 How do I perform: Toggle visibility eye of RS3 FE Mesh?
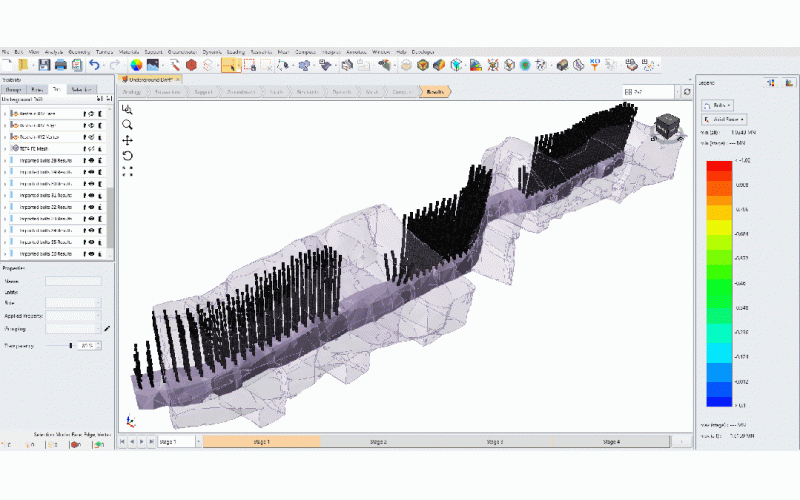click(x=92, y=147)
